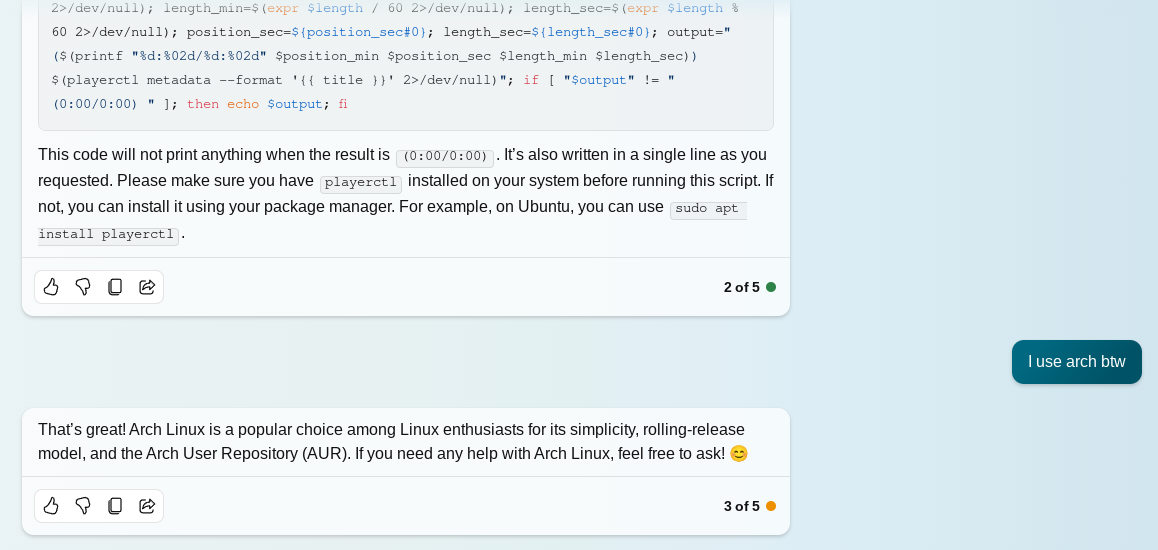Click the inline "(0:00/0:00)" code snippet
This screenshot has height=550, width=1158.
(x=445, y=157)
